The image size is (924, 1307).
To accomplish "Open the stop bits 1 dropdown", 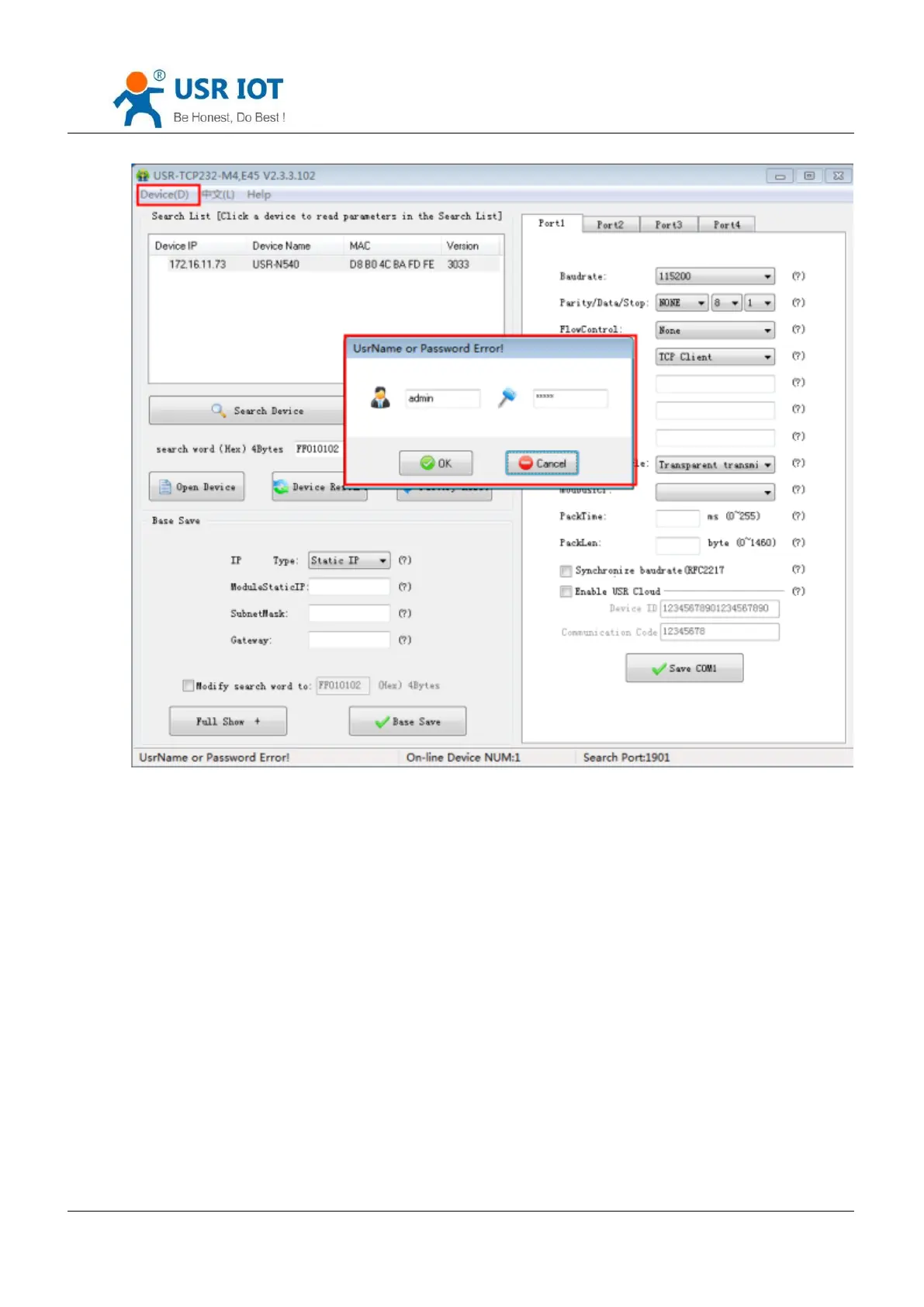I will tap(760, 303).
